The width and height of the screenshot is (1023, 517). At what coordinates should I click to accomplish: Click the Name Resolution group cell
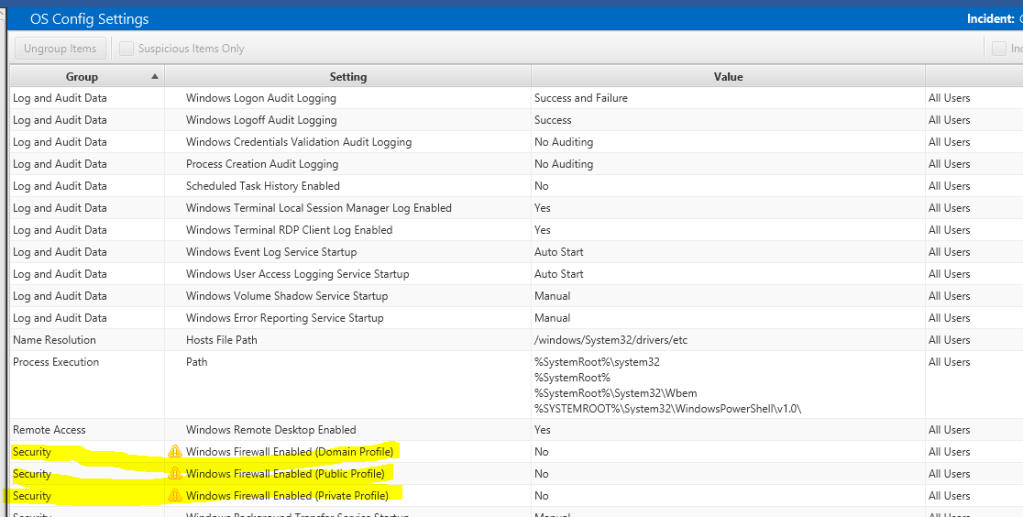click(55, 340)
